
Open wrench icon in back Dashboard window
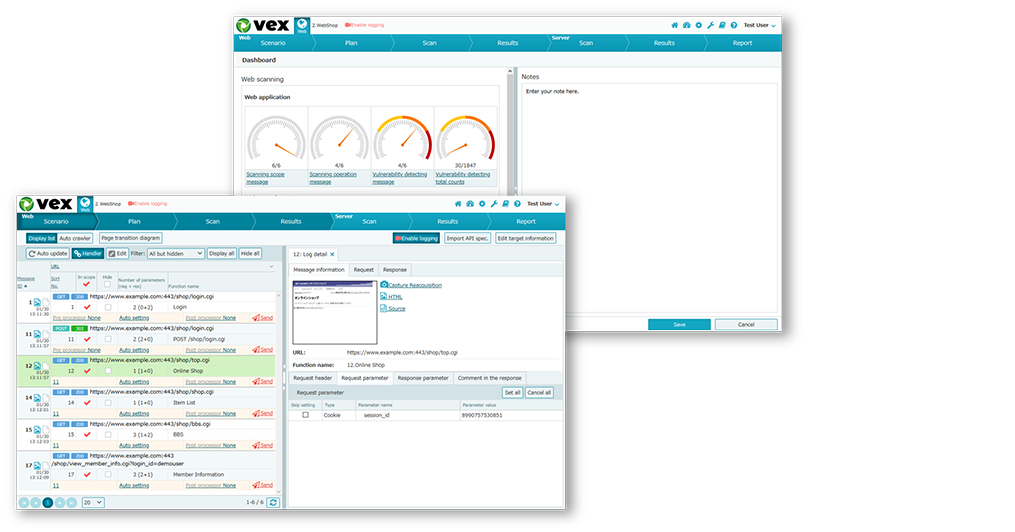coord(710,25)
